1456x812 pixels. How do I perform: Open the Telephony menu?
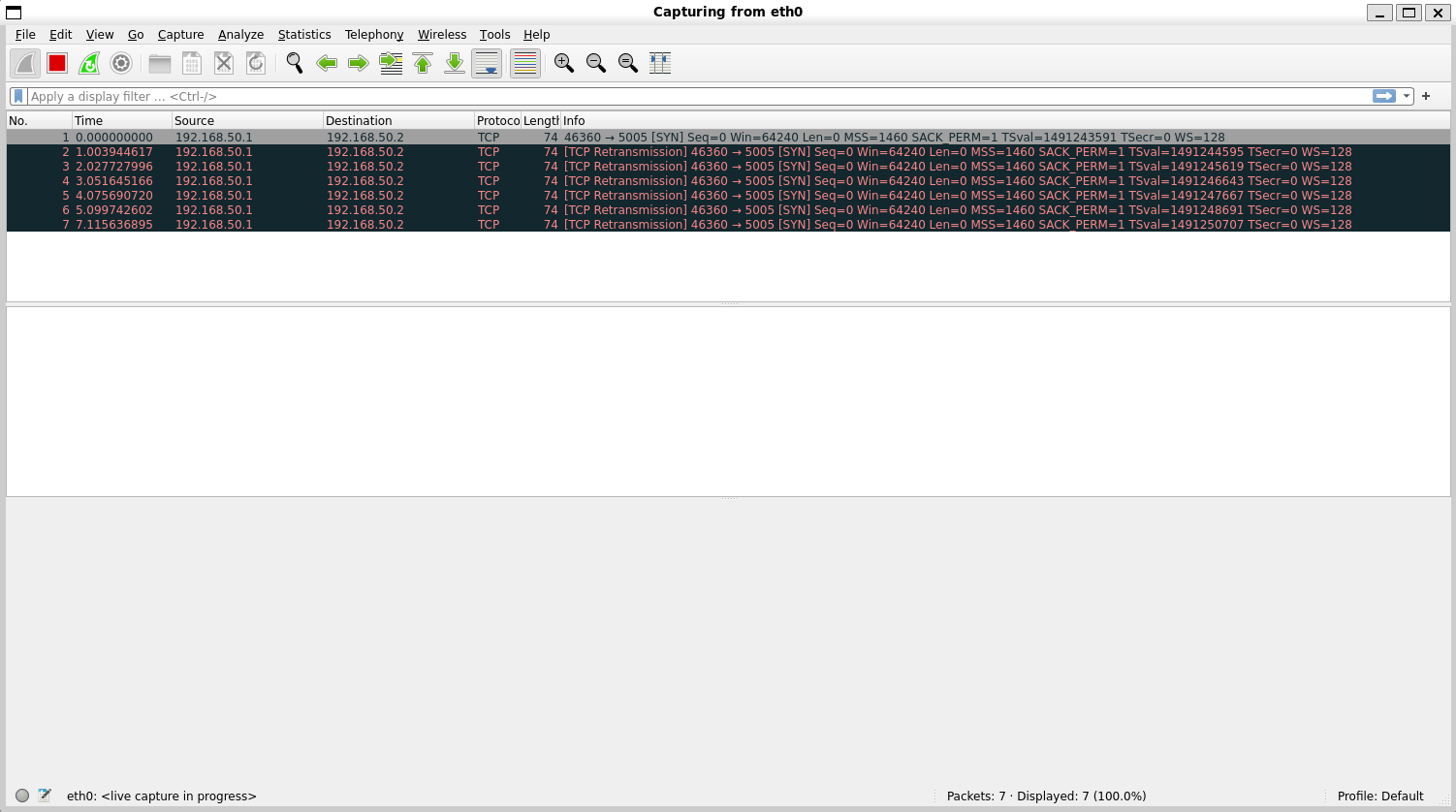374,34
